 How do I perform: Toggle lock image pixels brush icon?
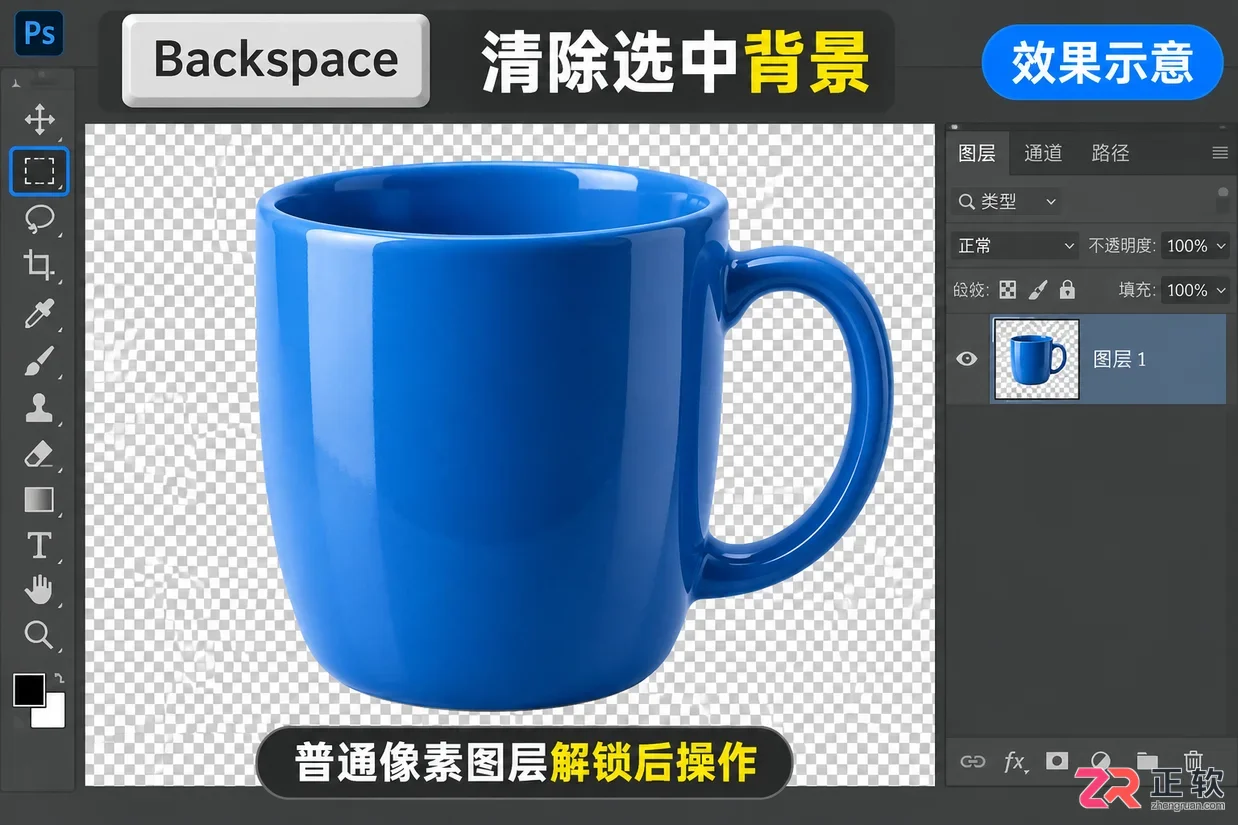[1038, 290]
